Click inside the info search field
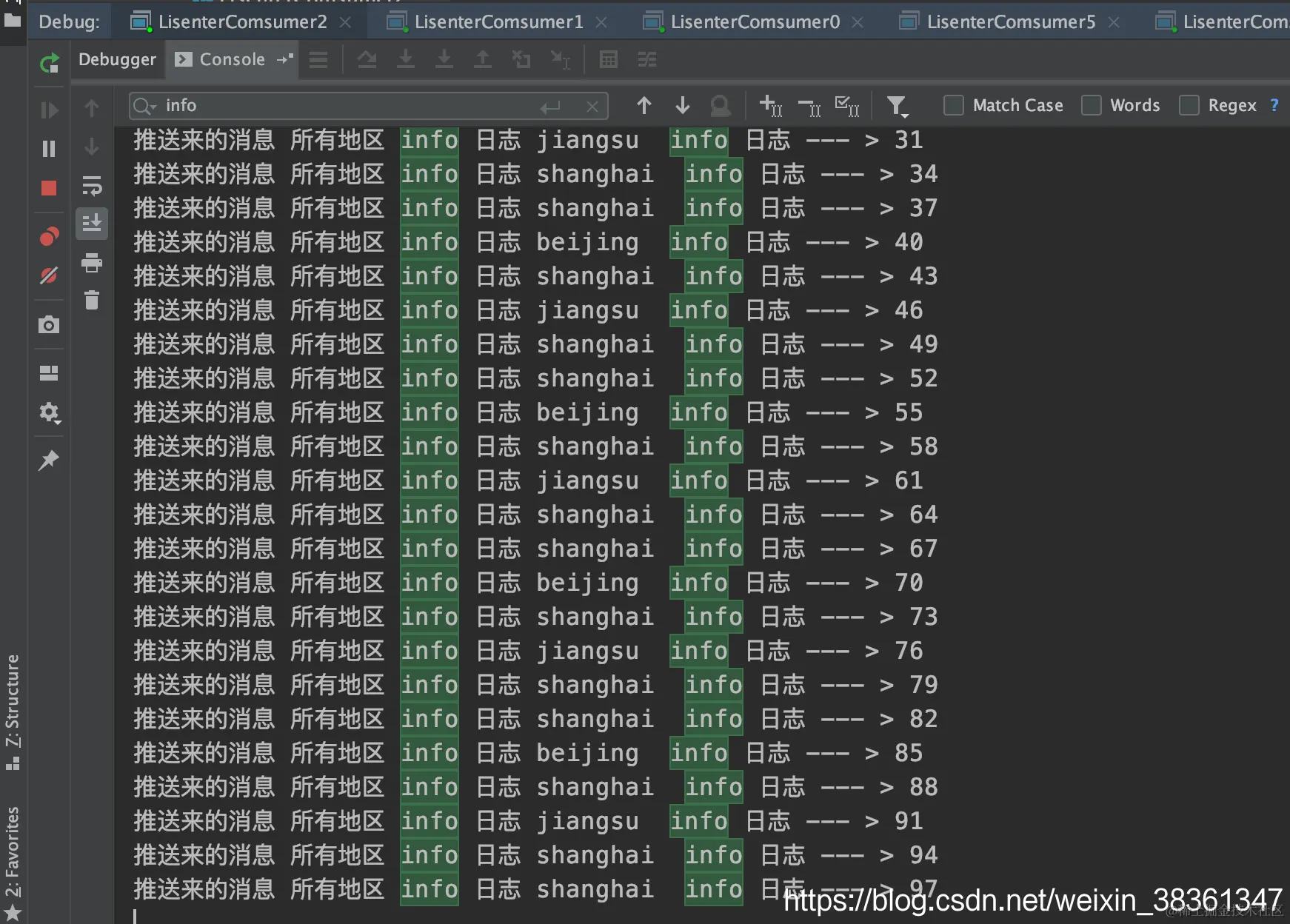Viewport: 1290px width, 924px height. (x=333, y=106)
